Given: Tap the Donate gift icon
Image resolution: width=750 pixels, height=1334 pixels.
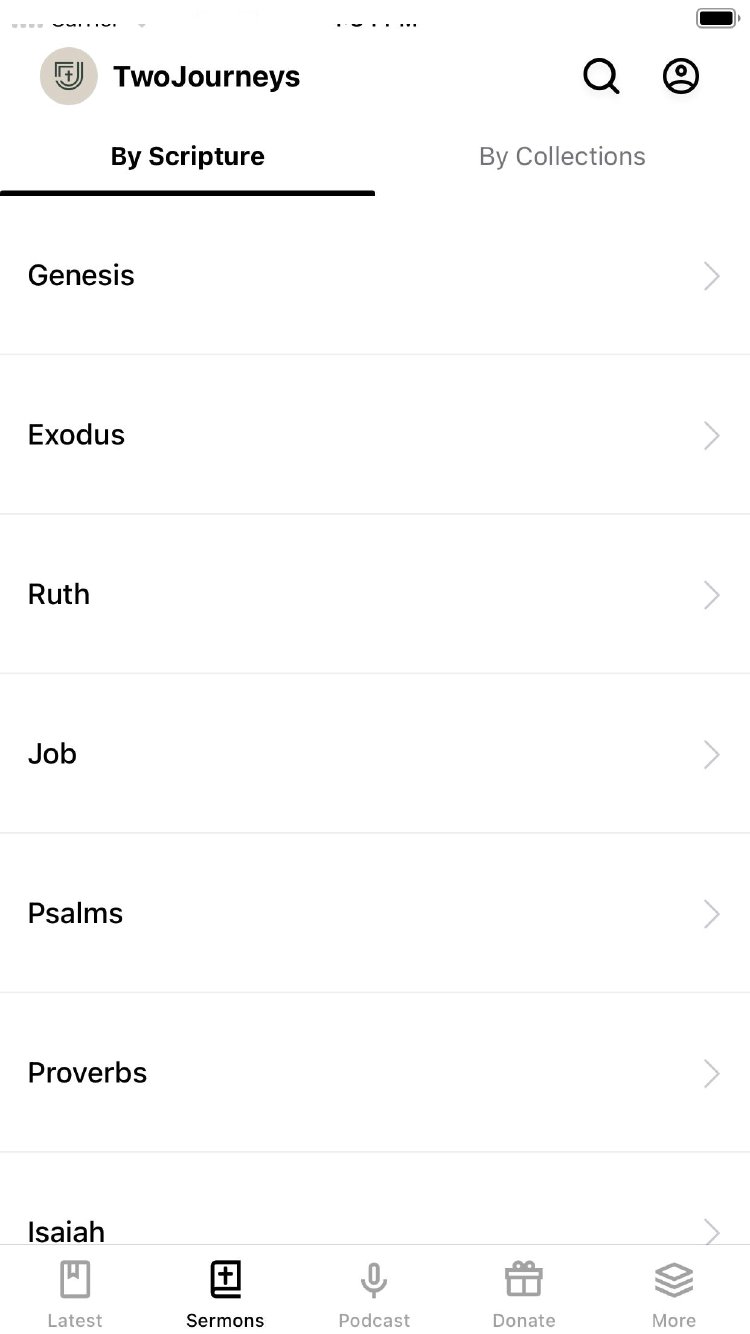Looking at the screenshot, I should [x=524, y=1280].
